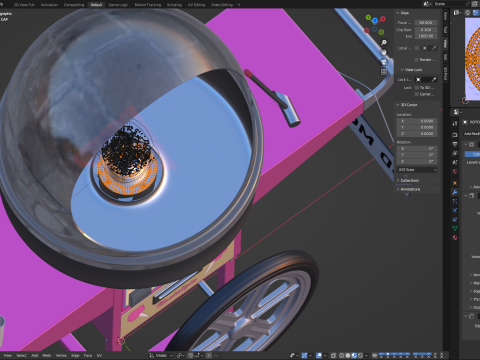The width and height of the screenshot is (480, 360).
Task: Click the UV editor image thumbnail area
Action: click(x=472, y=59)
